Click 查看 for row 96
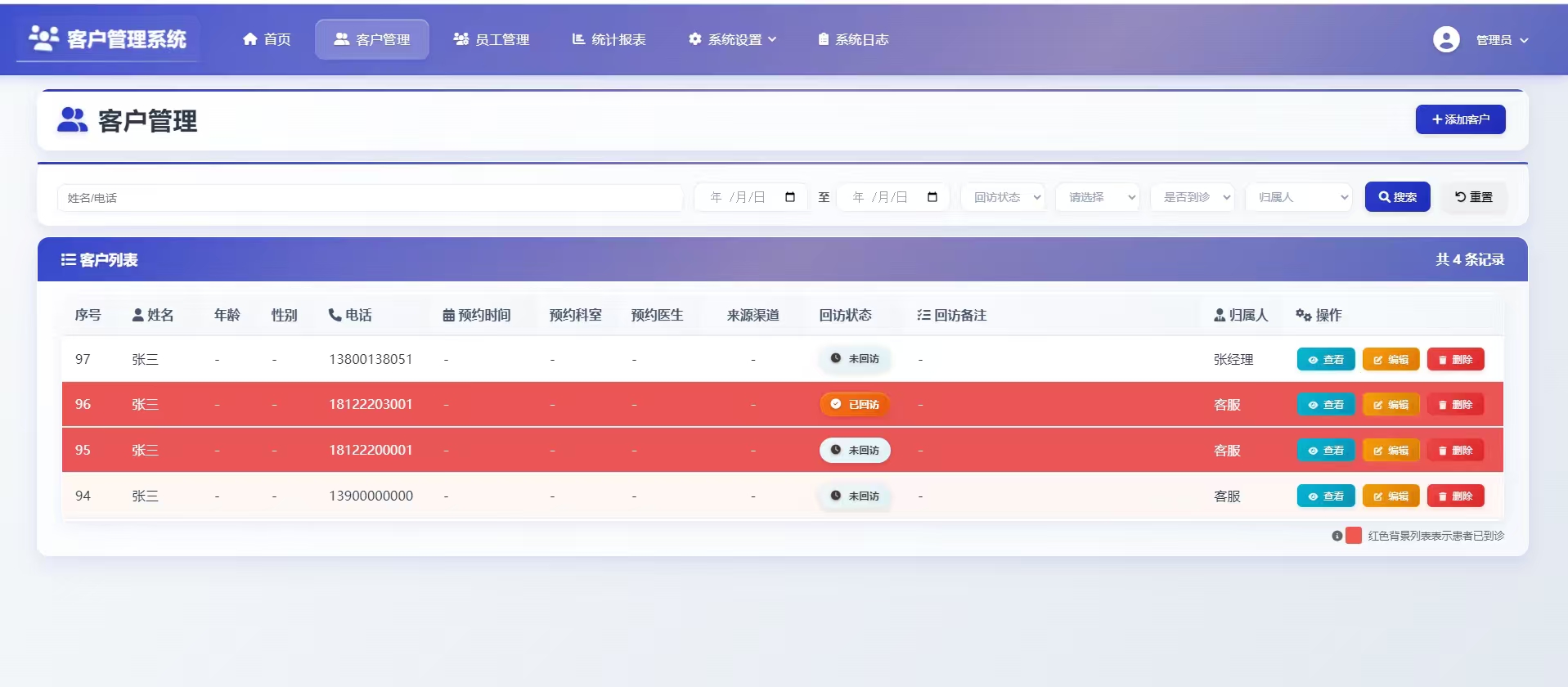Image resolution: width=1568 pixels, height=687 pixels. (1326, 405)
